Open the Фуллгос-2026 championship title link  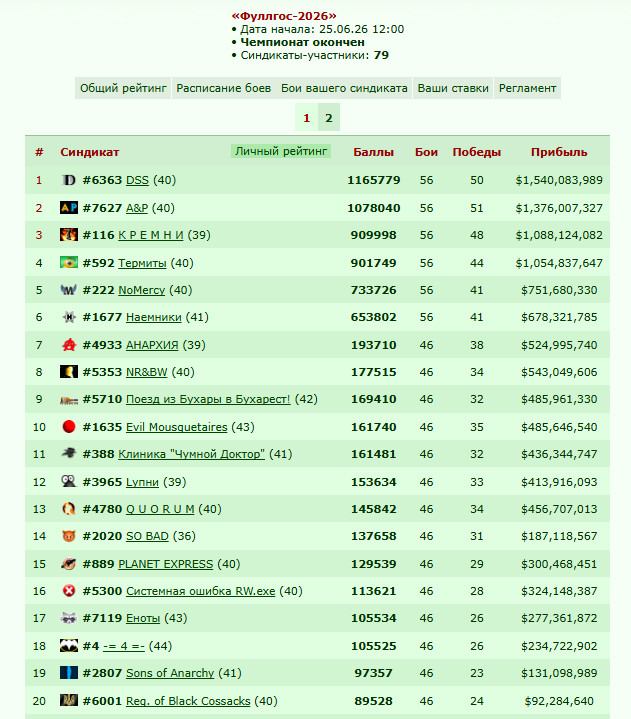tap(284, 16)
